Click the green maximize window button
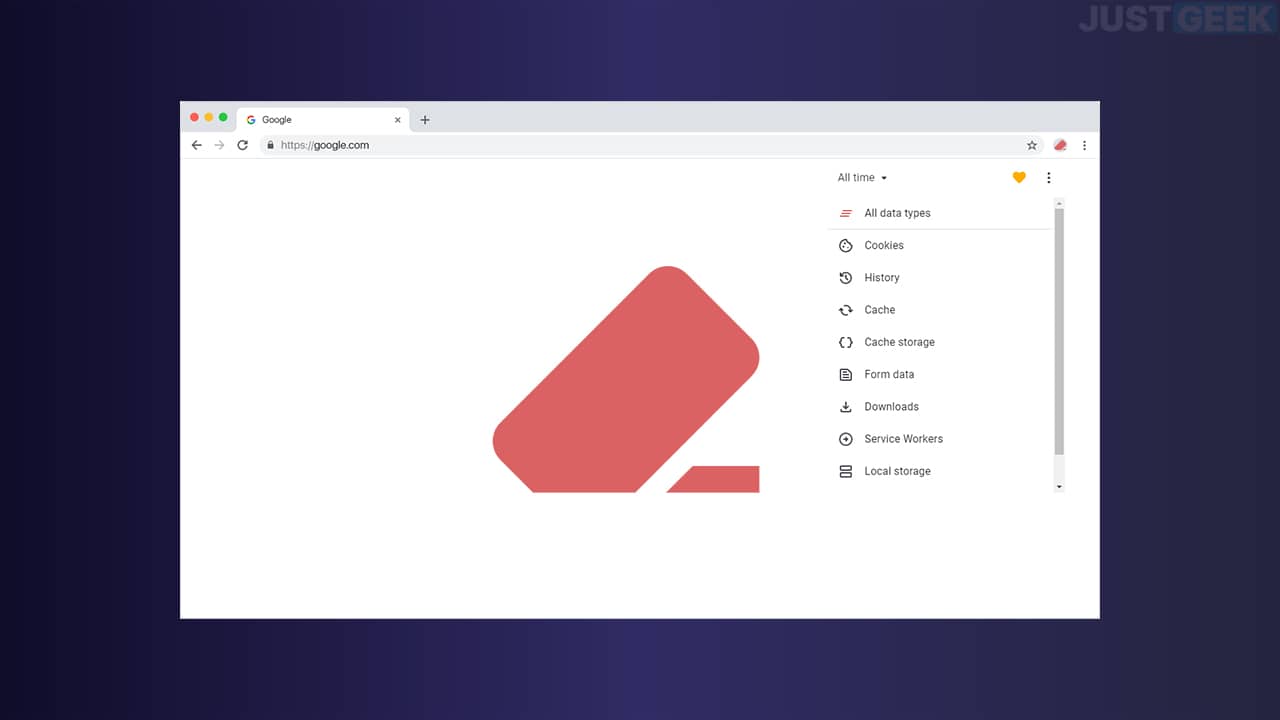Image resolution: width=1280 pixels, height=720 pixels. click(x=223, y=117)
